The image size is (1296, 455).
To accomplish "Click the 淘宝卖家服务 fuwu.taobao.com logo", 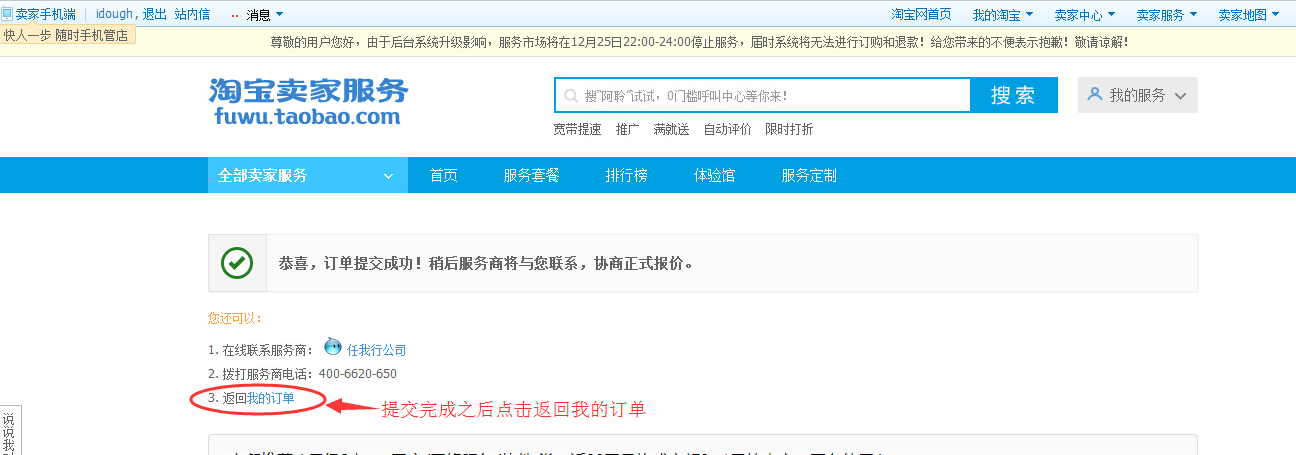I will coord(309,101).
